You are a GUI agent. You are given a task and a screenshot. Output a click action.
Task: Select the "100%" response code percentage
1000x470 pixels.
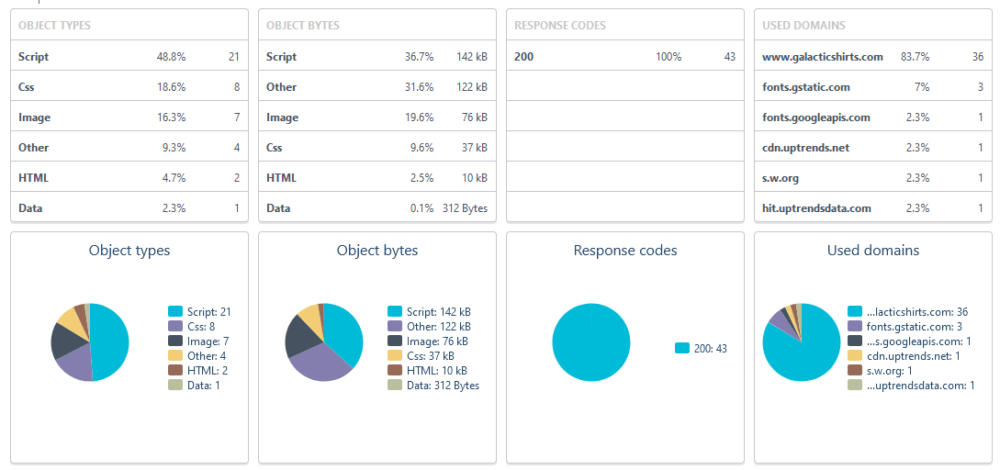(x=668, y=57)
